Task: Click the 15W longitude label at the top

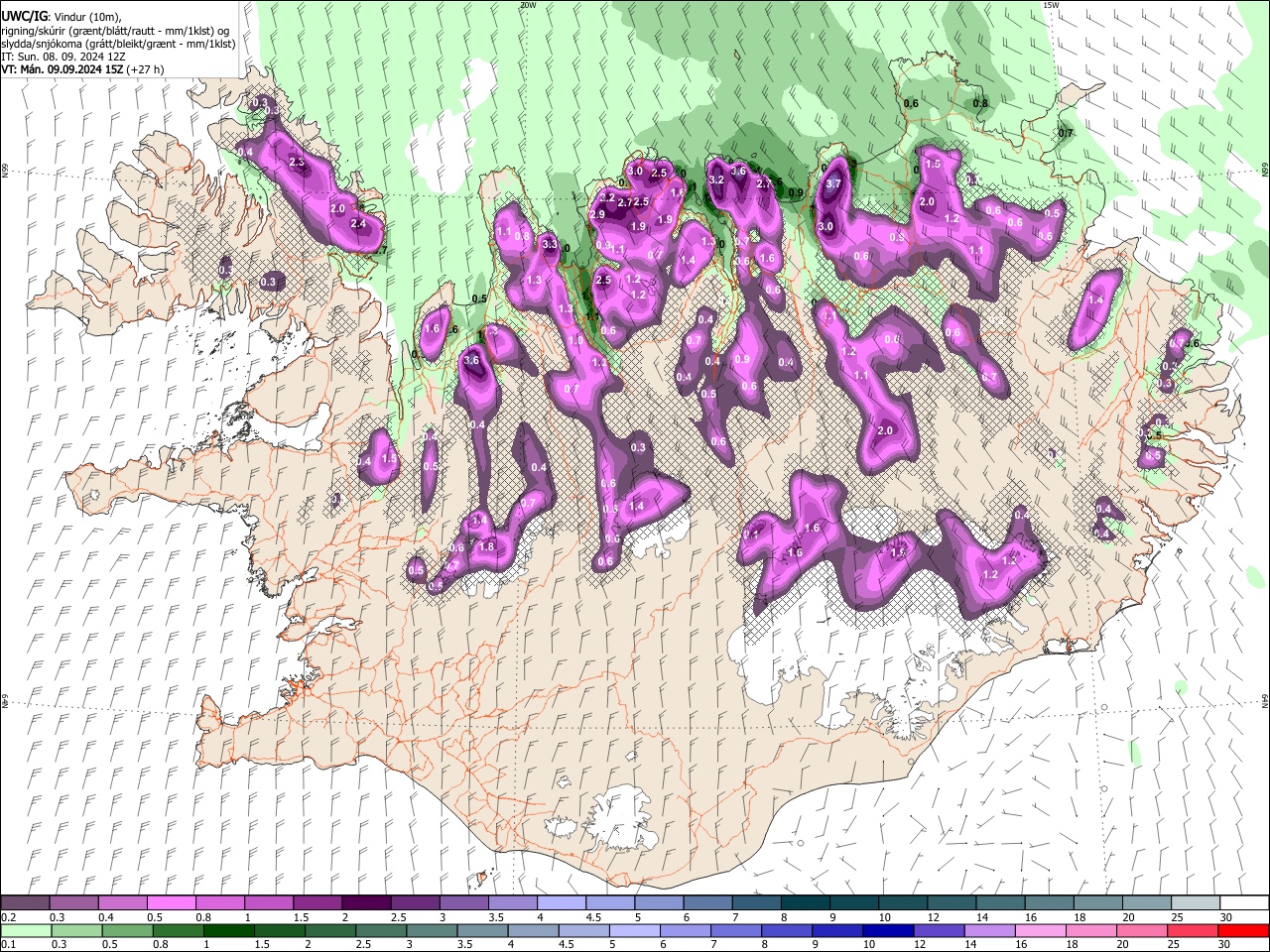Action: 1051,5
